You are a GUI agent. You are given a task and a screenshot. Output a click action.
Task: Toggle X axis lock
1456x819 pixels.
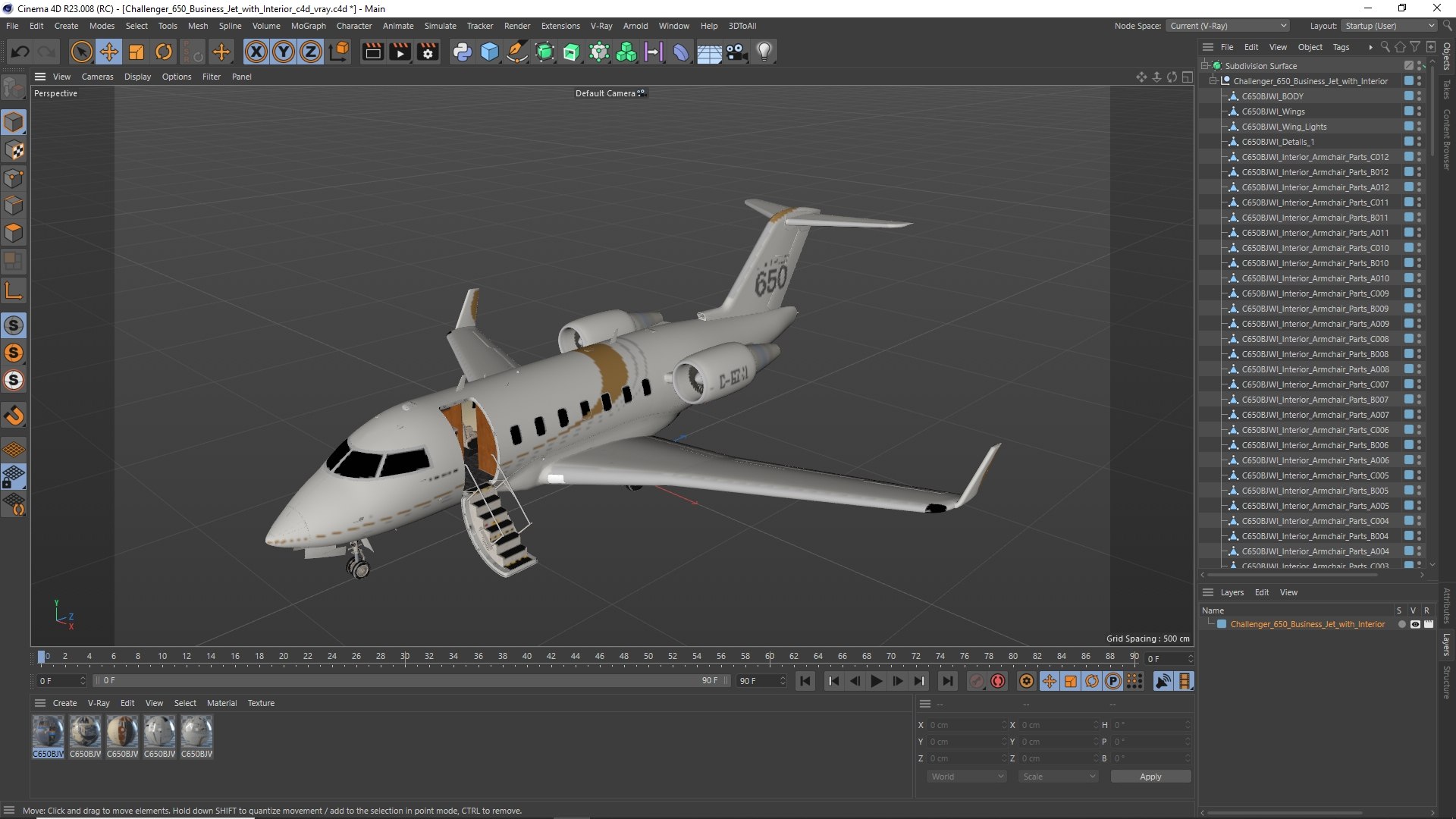pos(256,52)
